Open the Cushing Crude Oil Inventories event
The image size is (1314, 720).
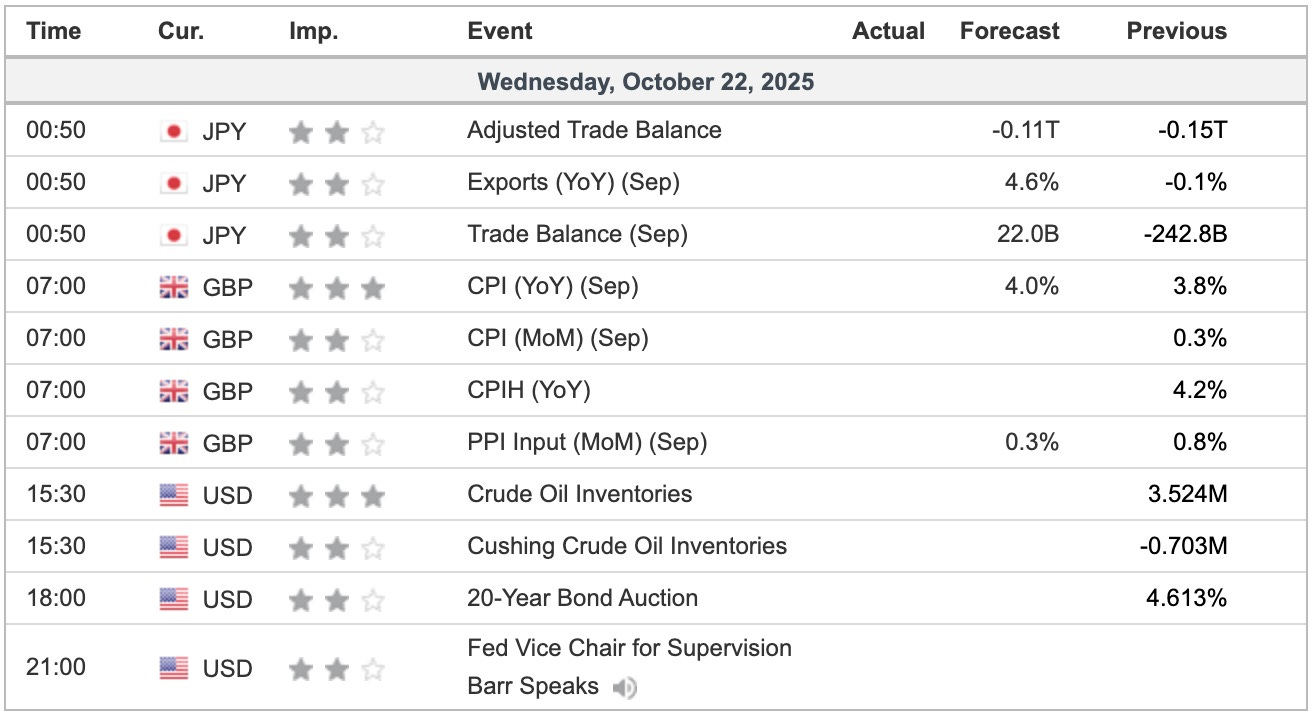627,547
